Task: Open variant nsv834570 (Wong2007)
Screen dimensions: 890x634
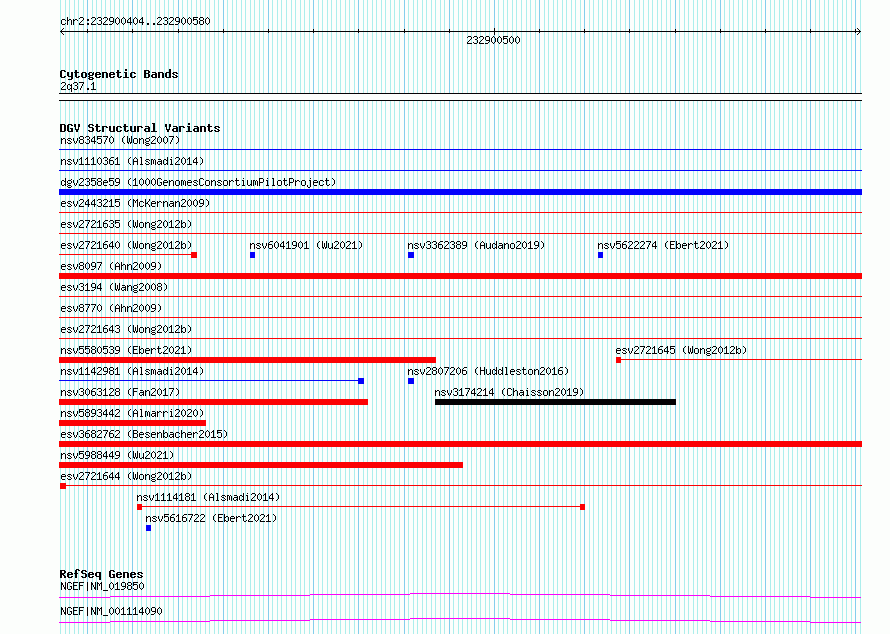Action: (x=120, y=140)
